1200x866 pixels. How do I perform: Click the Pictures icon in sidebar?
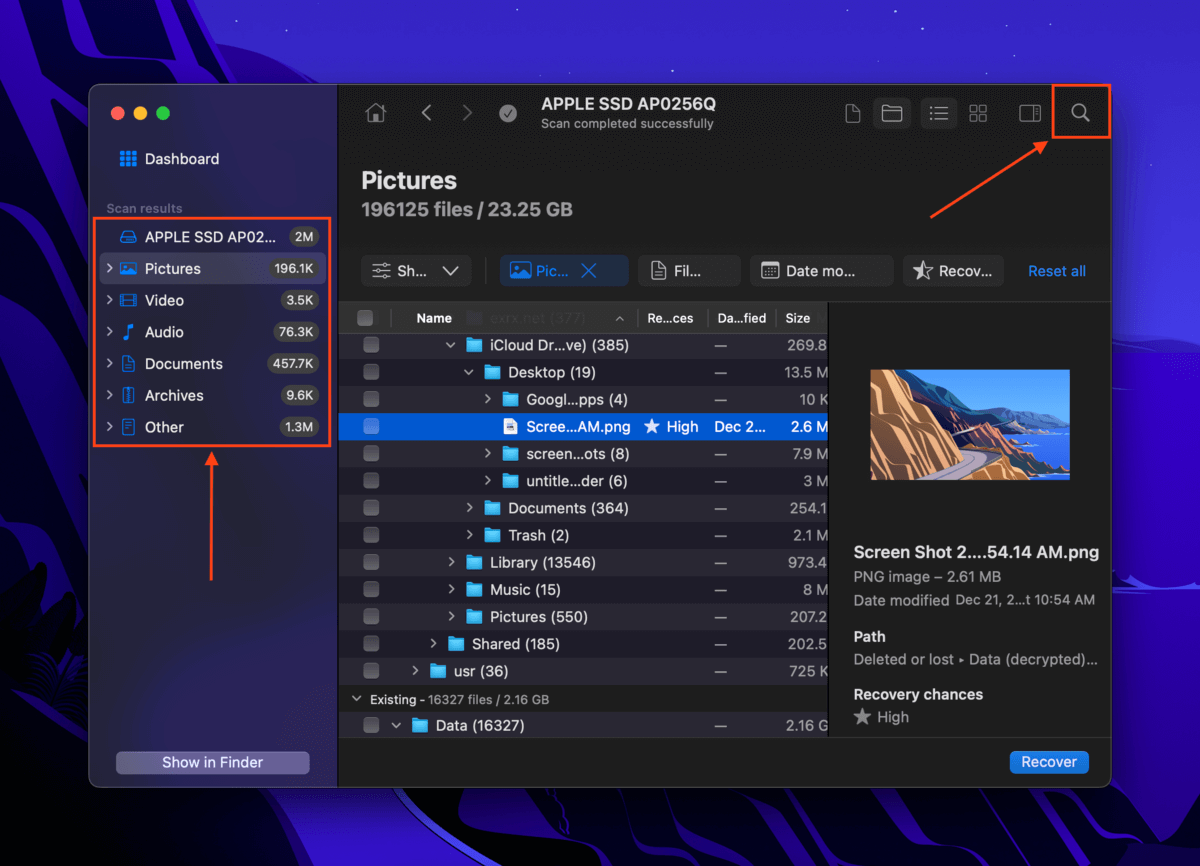pos(128,269)
